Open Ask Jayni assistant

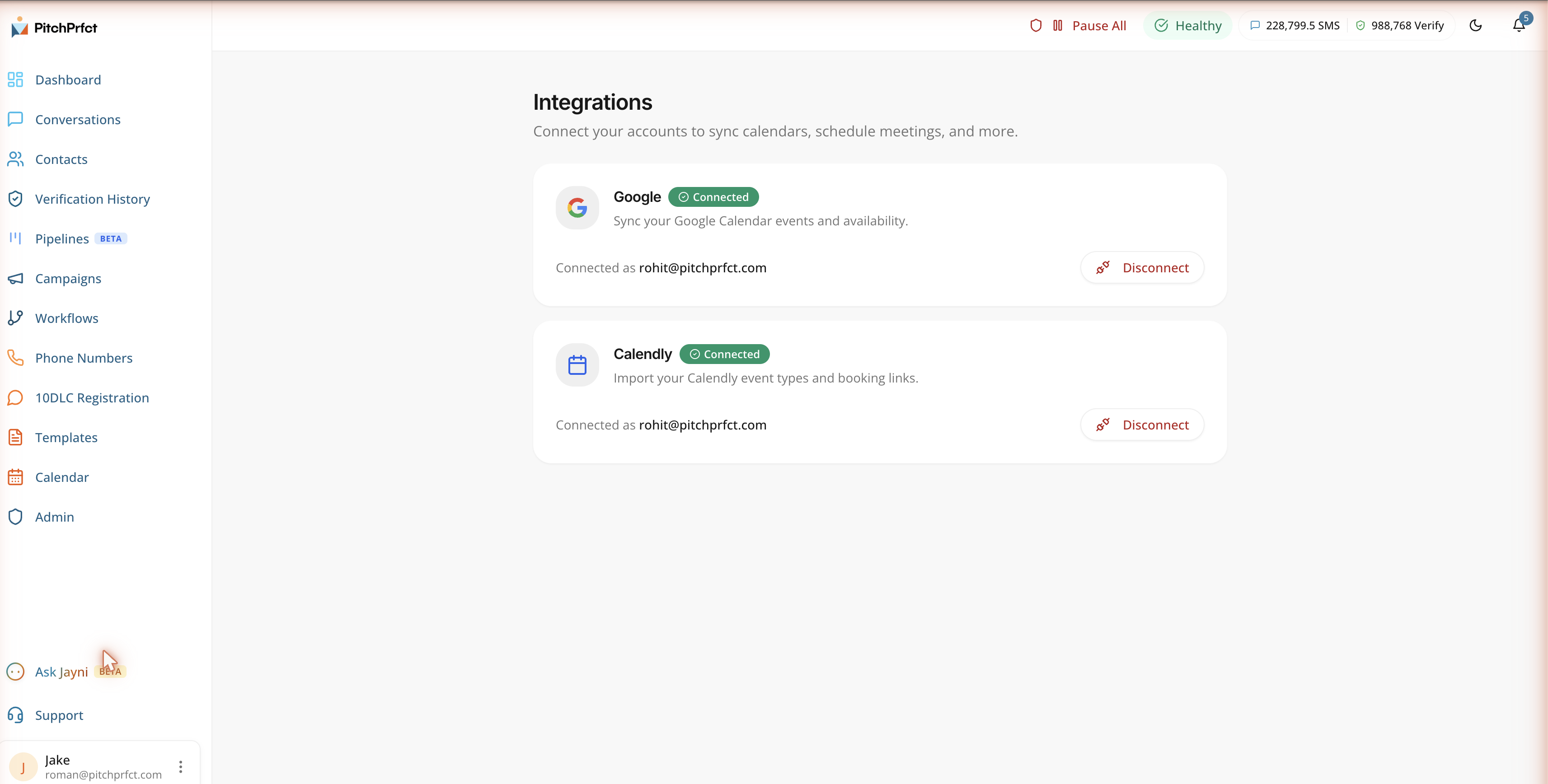tap(61, 672)
